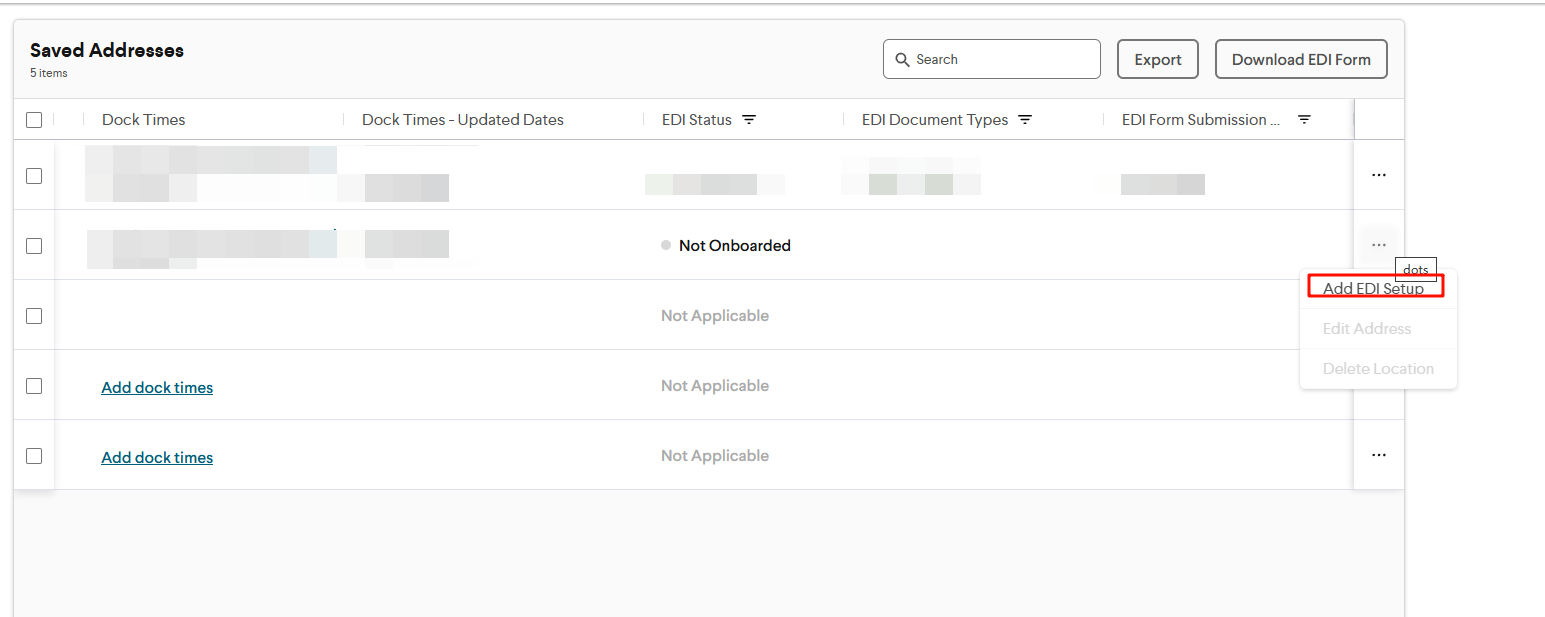Click the bottom Add dock times link
The width and height of the screenshot is (1545, 617).
157,458
